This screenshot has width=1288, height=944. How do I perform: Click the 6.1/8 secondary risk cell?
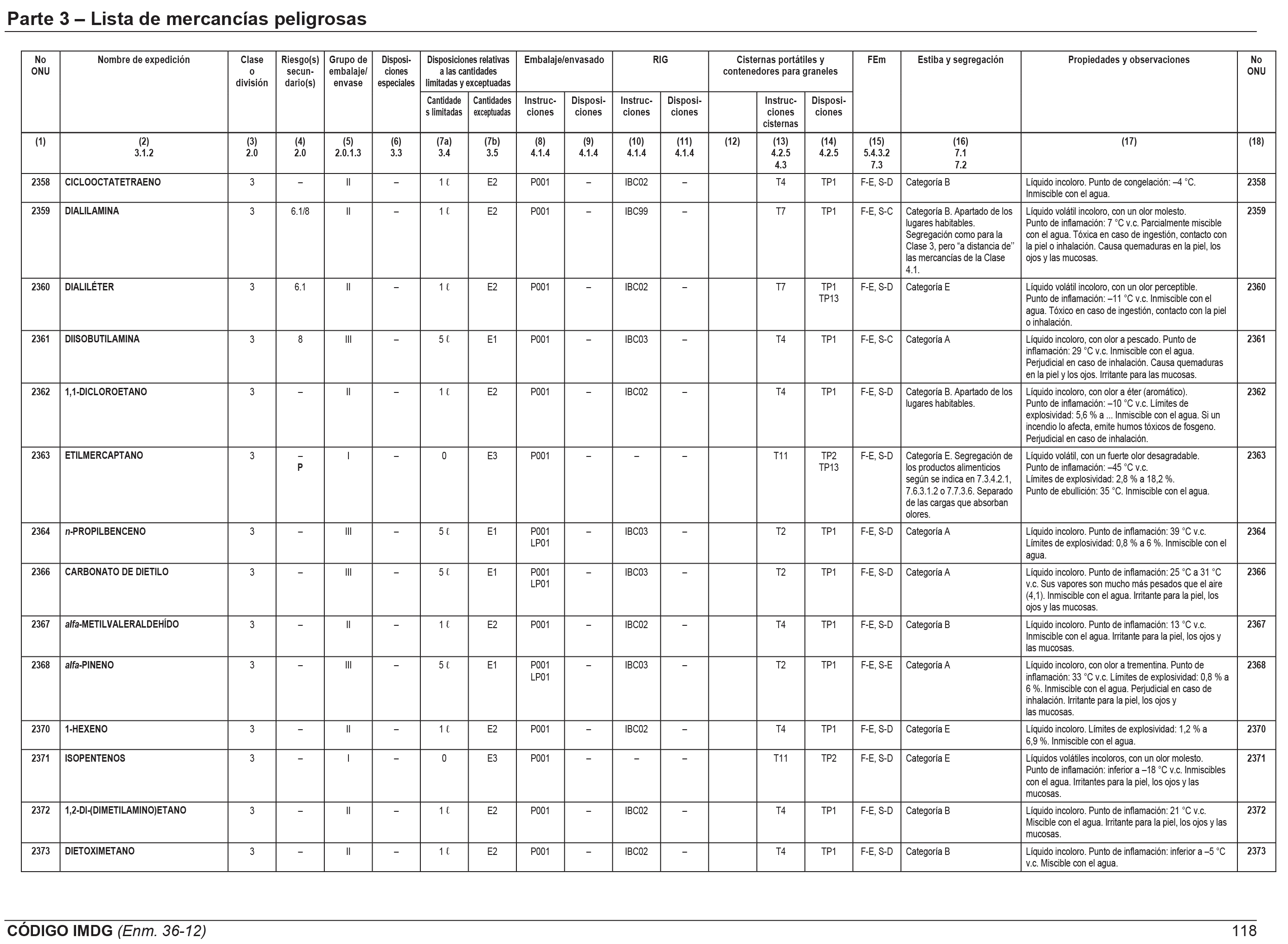[x=300, y=212]
